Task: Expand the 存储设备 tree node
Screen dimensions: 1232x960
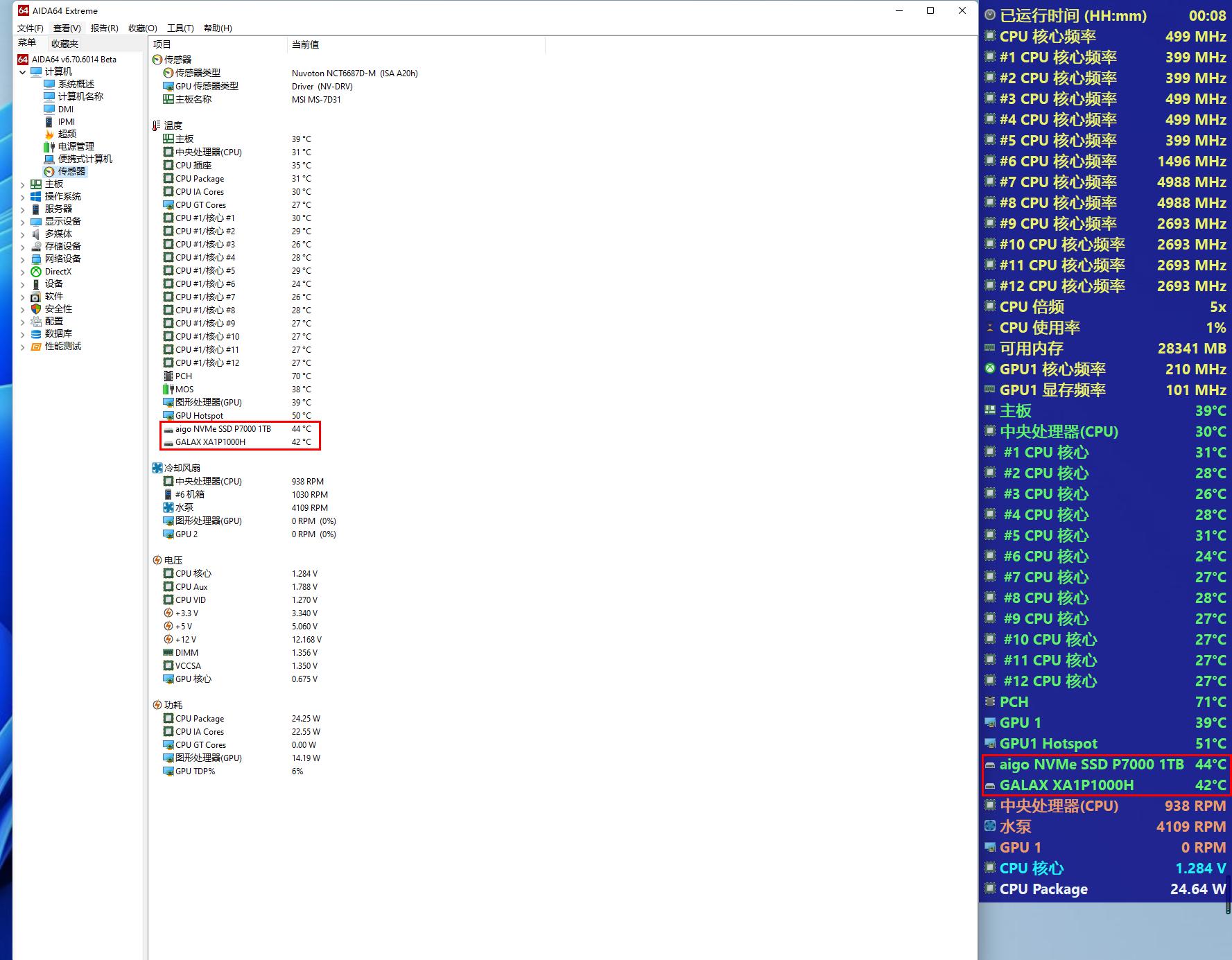Action: point(22,247)
